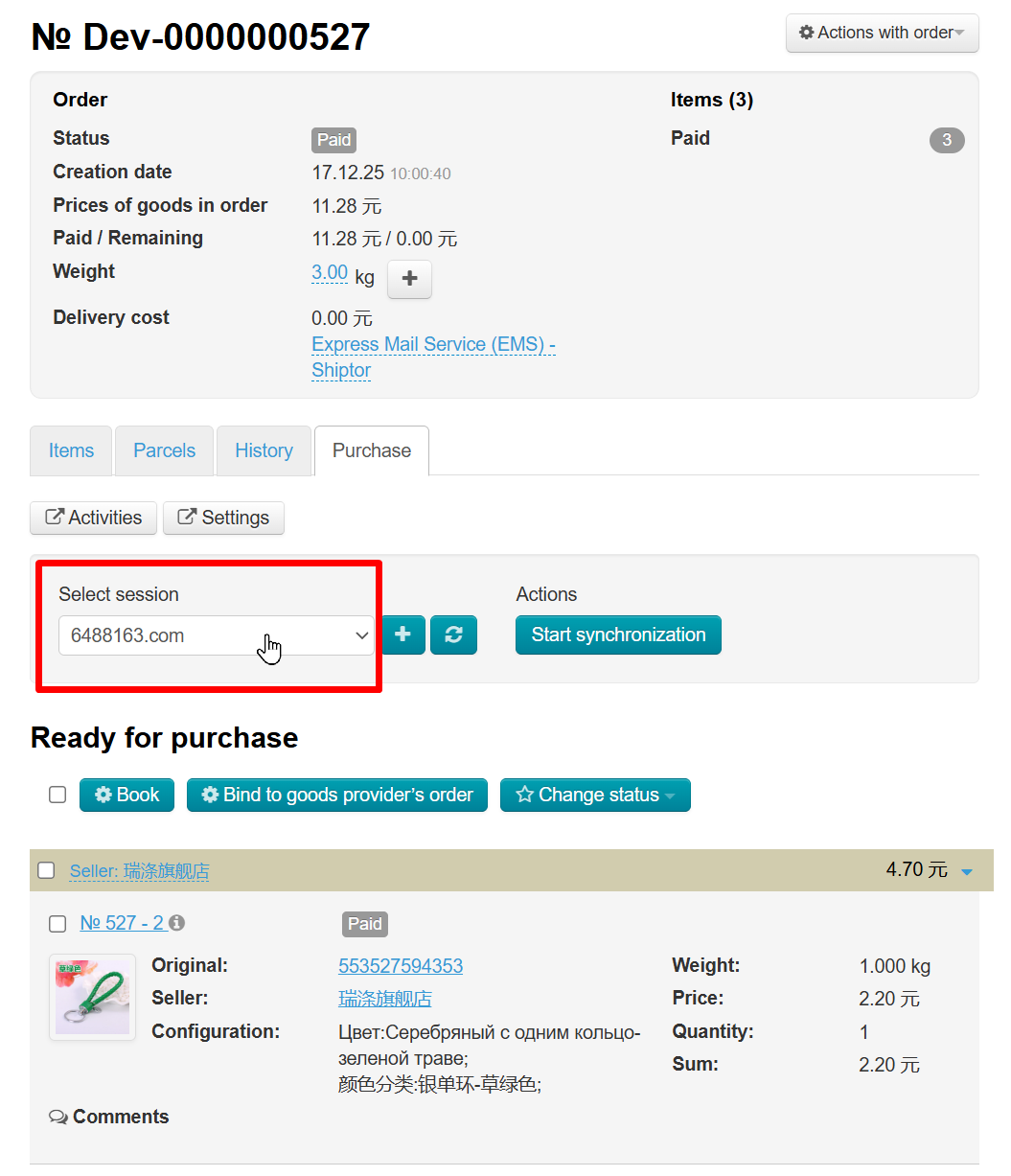The image size is (1011, 1176).
Task: Click Bind to goods provider's order
Action: pos(337,796)
